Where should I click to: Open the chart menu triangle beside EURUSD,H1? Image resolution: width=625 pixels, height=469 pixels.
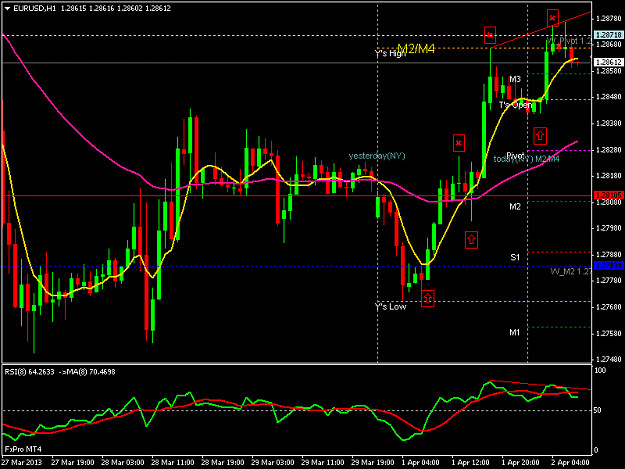[x=7, y=8]
